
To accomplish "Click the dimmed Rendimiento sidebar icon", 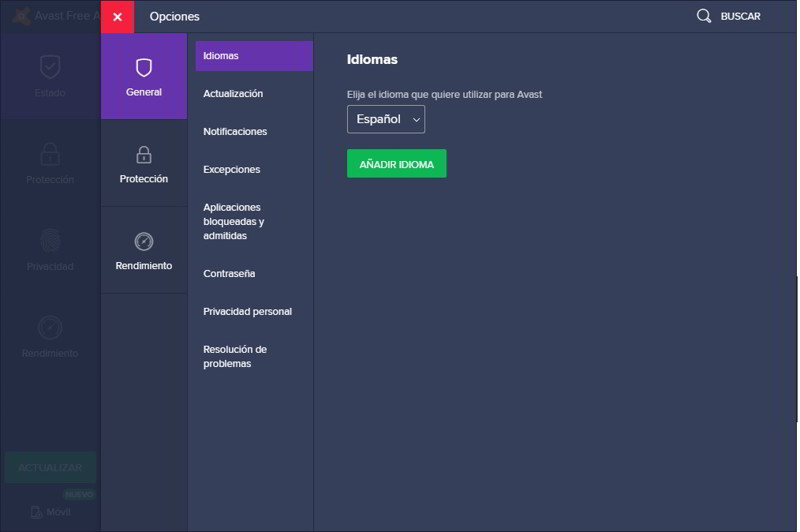I will tap(50, 327).
